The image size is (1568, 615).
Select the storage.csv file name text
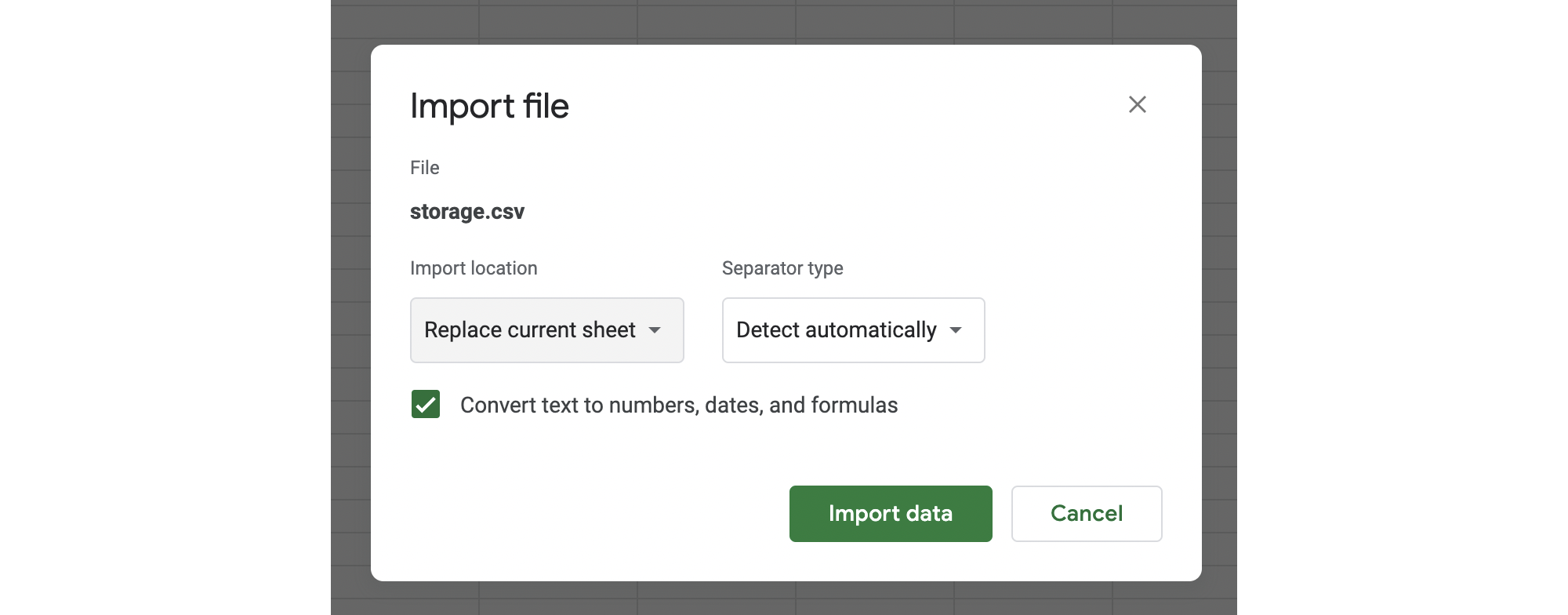pyautogui.click(x=467, y=212)
